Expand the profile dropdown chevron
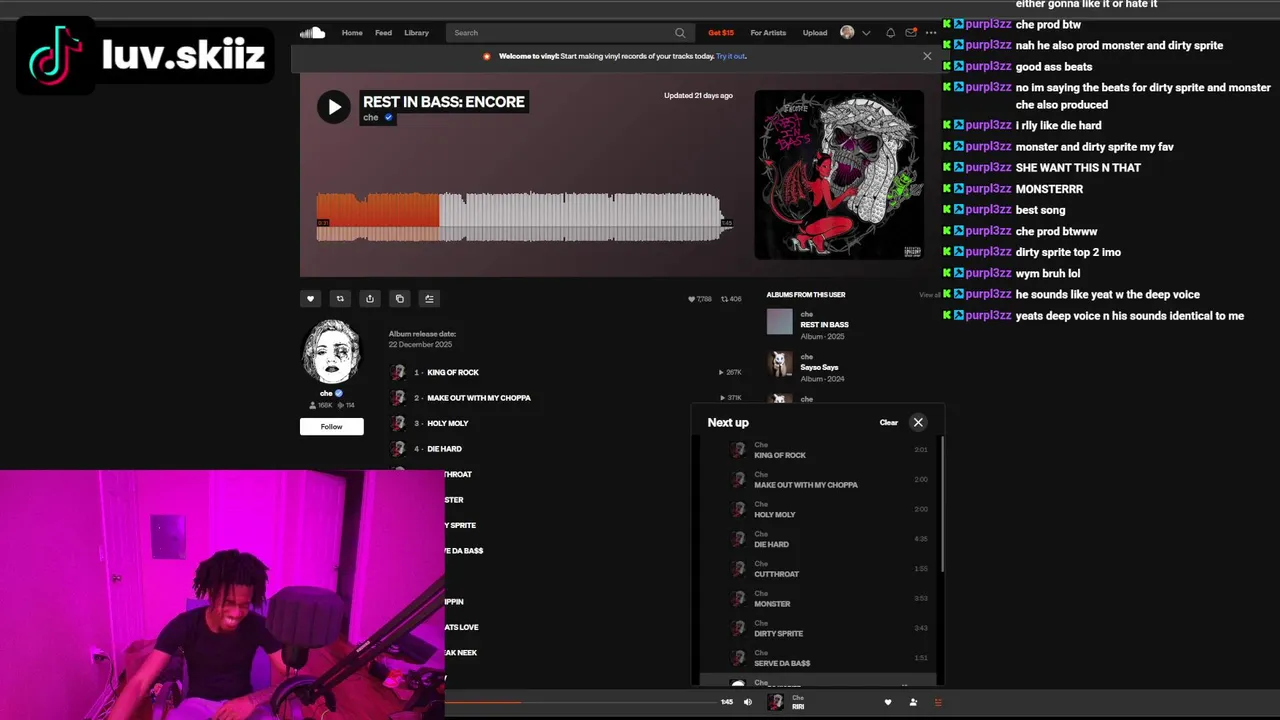Viewport: 1280px width, 720px height. [866, 33]
